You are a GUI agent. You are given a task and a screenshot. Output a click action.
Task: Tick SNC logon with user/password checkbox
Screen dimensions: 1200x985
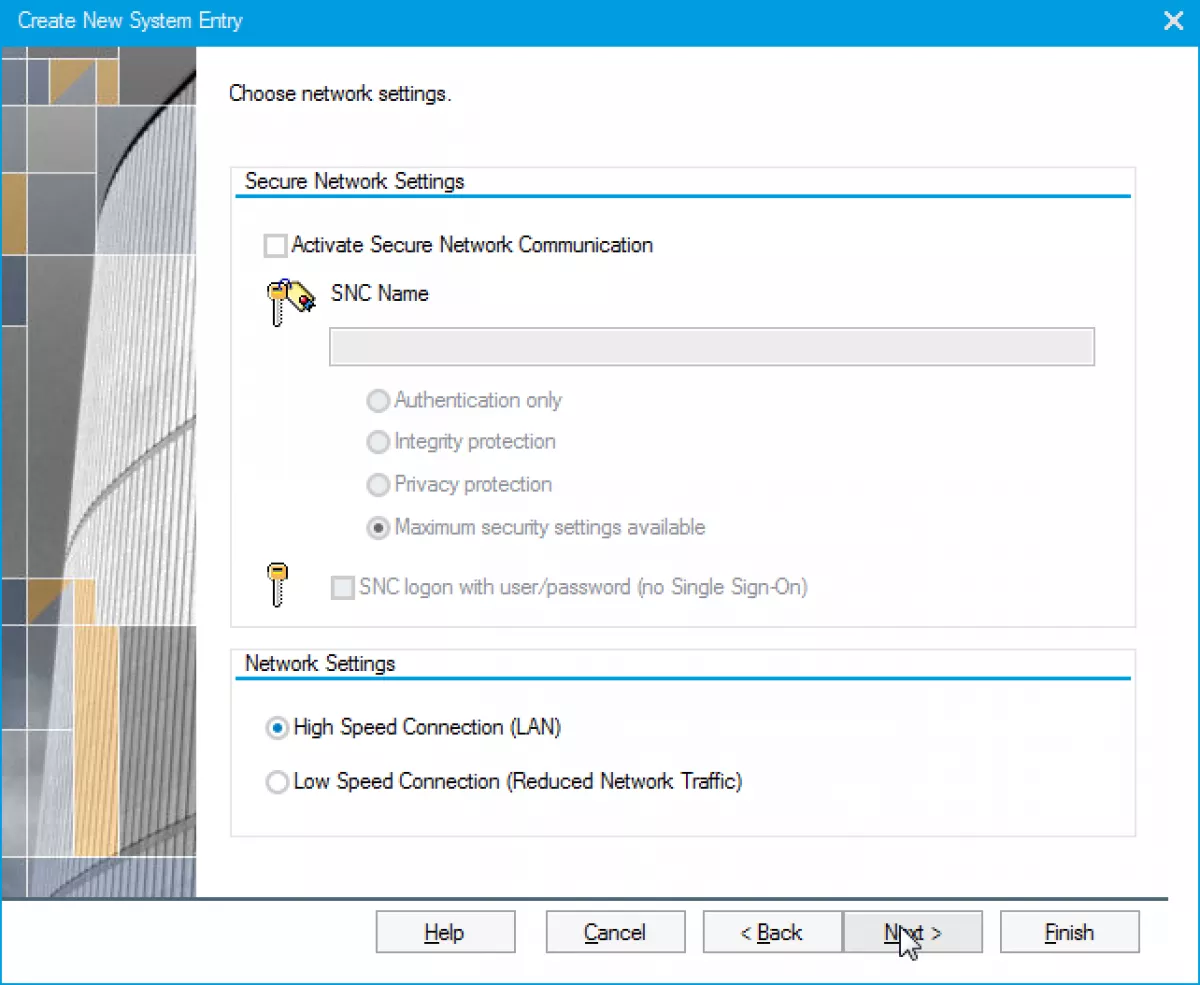pos(342,588)
